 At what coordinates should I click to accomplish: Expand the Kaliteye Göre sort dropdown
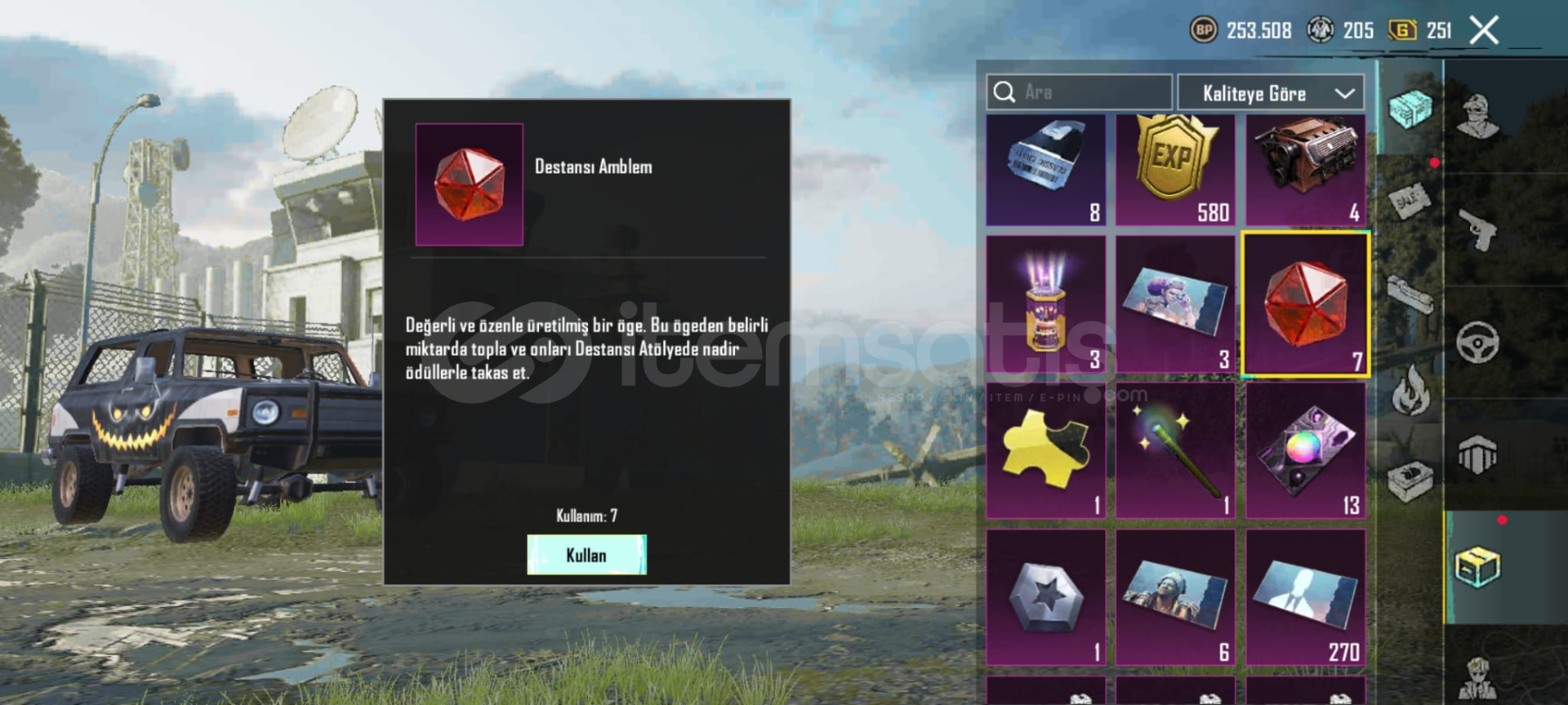pos(1271,93)
